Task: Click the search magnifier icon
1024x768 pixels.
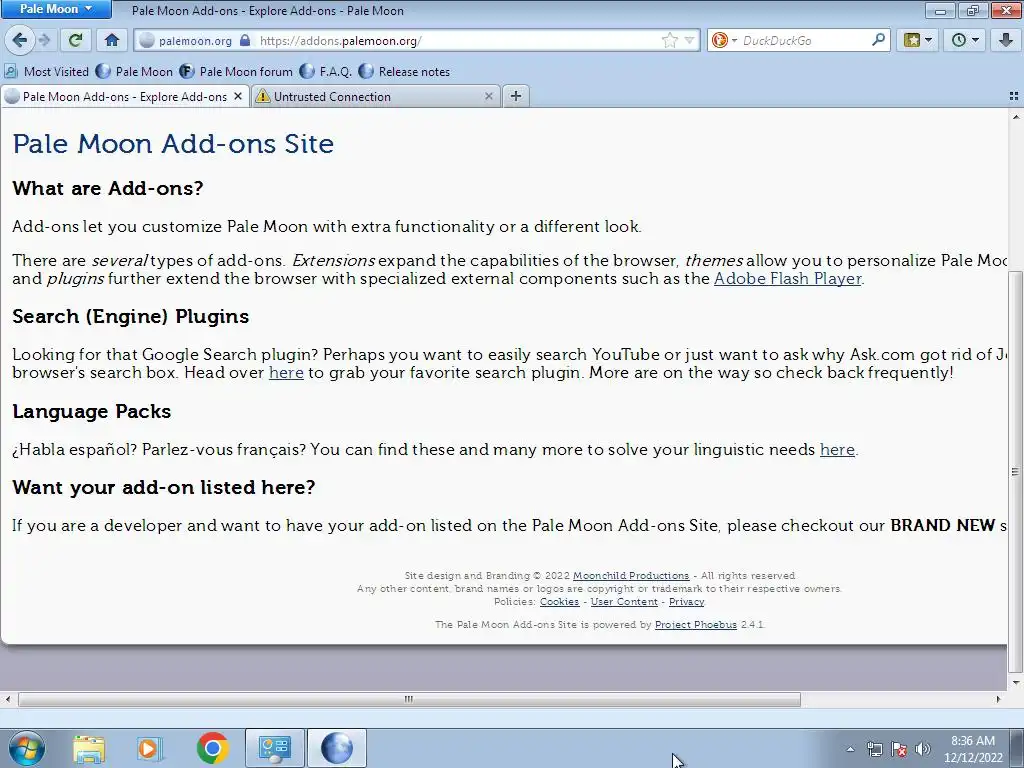Action: click(878, 40)
